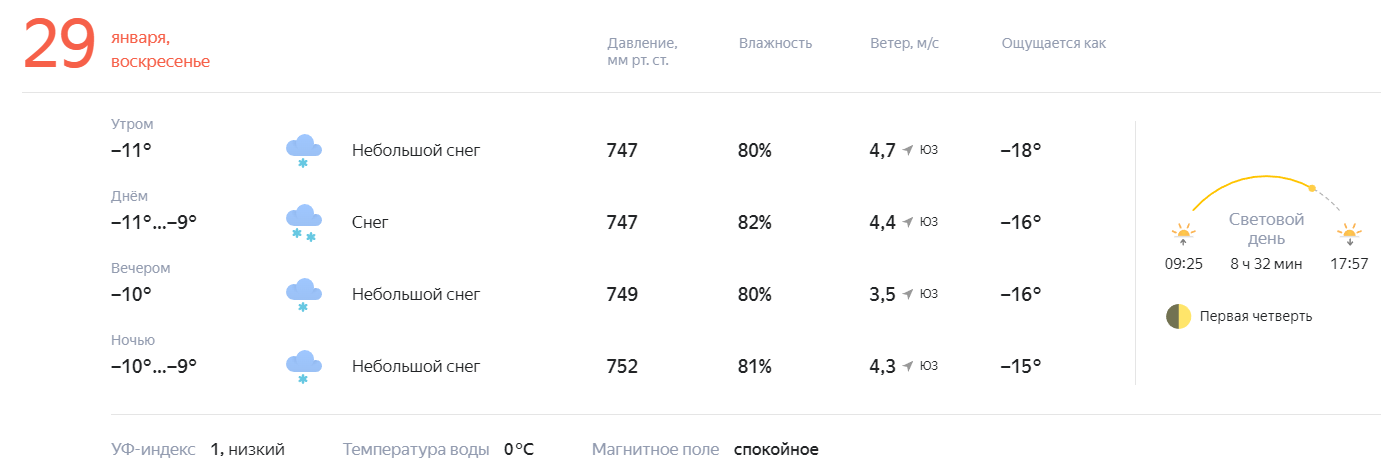The image size is (1381, 473).
Task: Click the night light-snow cloud icon
Action: [303, 367]
